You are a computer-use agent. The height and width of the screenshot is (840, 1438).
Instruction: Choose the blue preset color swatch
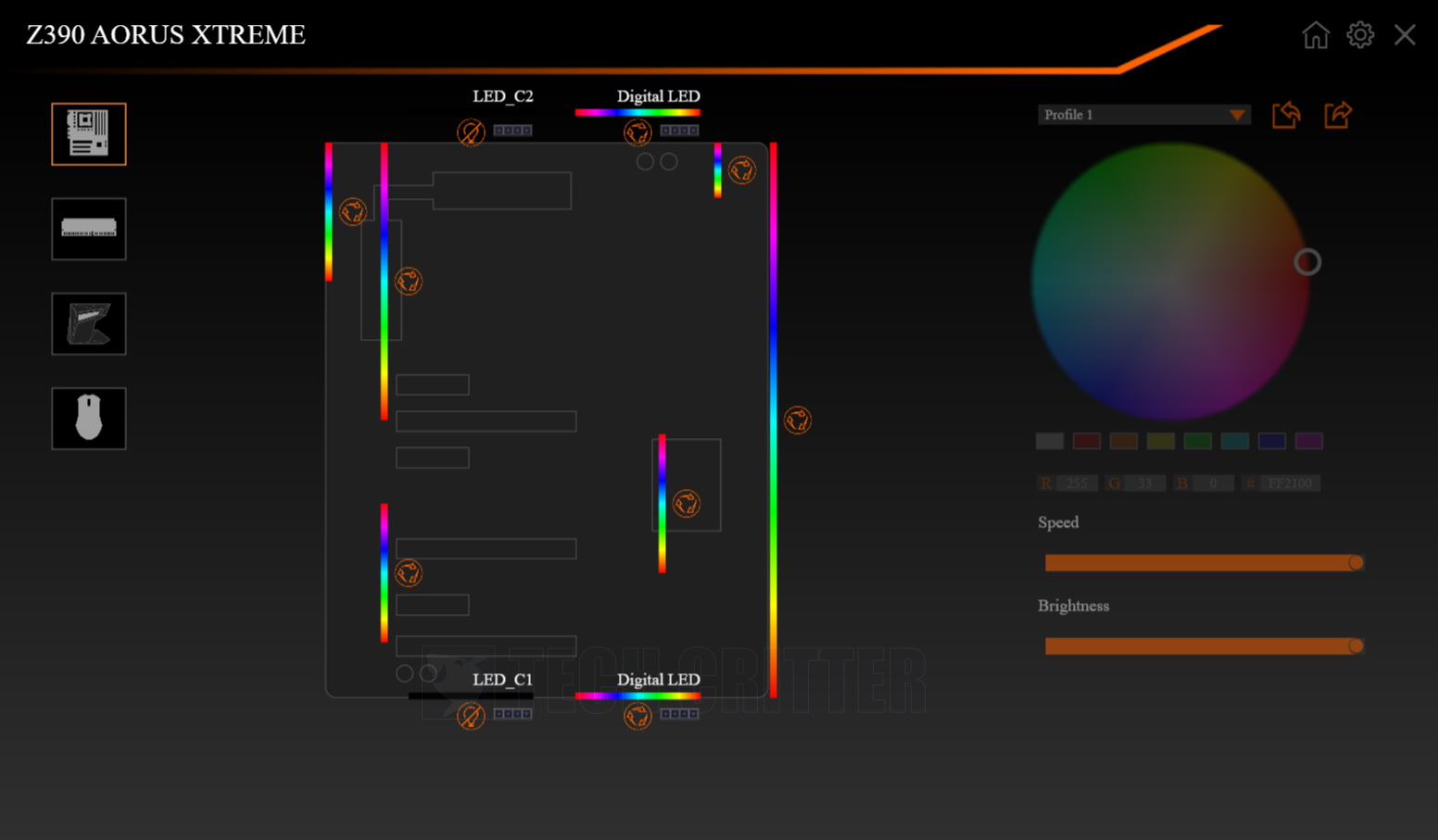click(1272, 441)
